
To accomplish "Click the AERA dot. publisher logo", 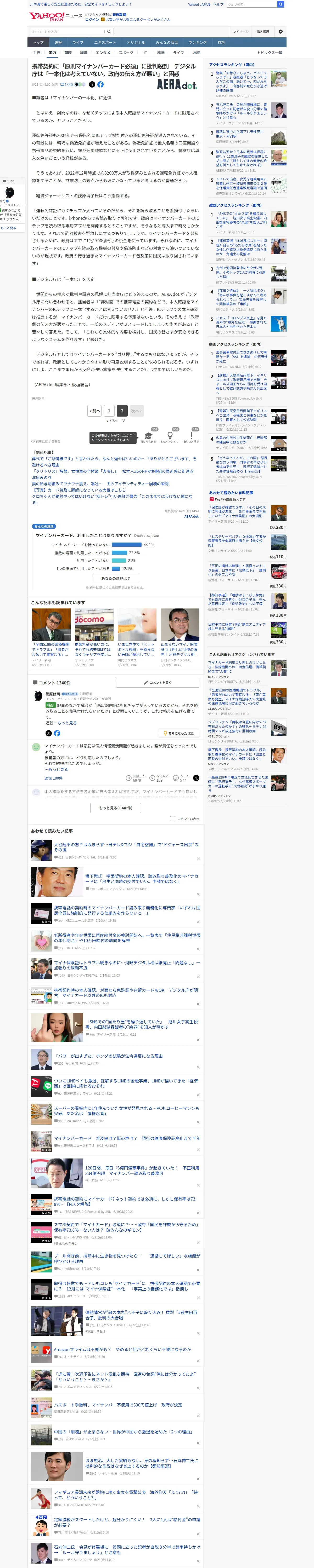I will click(x=177, y=84).
